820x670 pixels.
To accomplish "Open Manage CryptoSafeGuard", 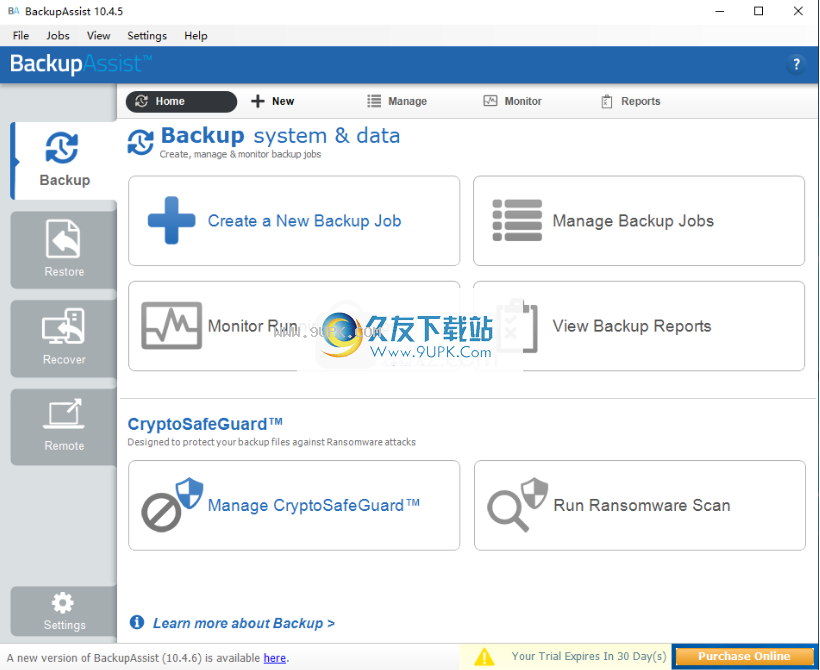I will click(294, 505).
